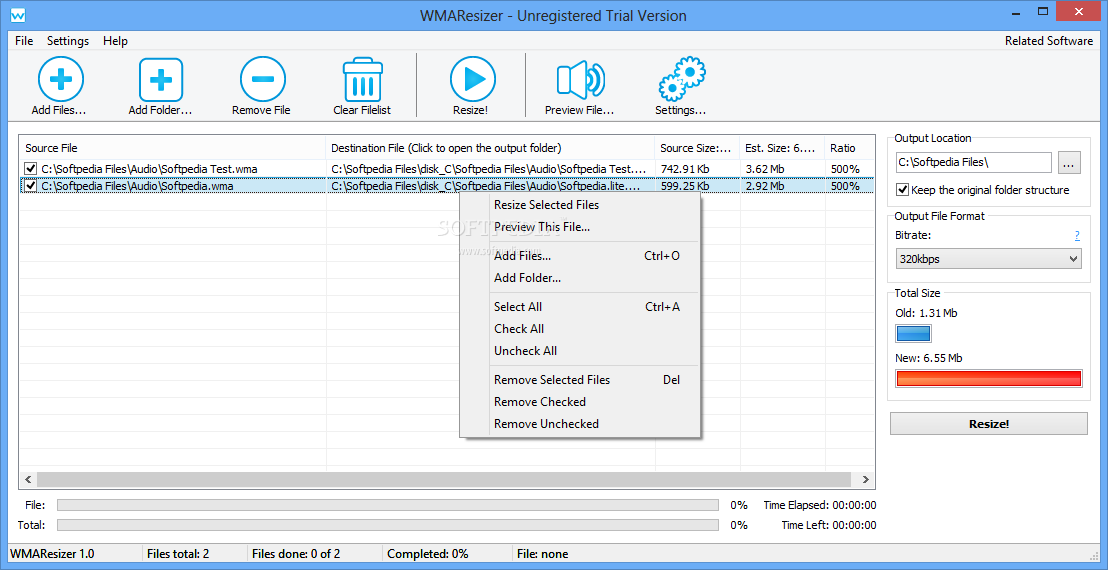Click the Clear Filelist trash icon
This screenshot has height=570, width=1108.
(363, 80)
